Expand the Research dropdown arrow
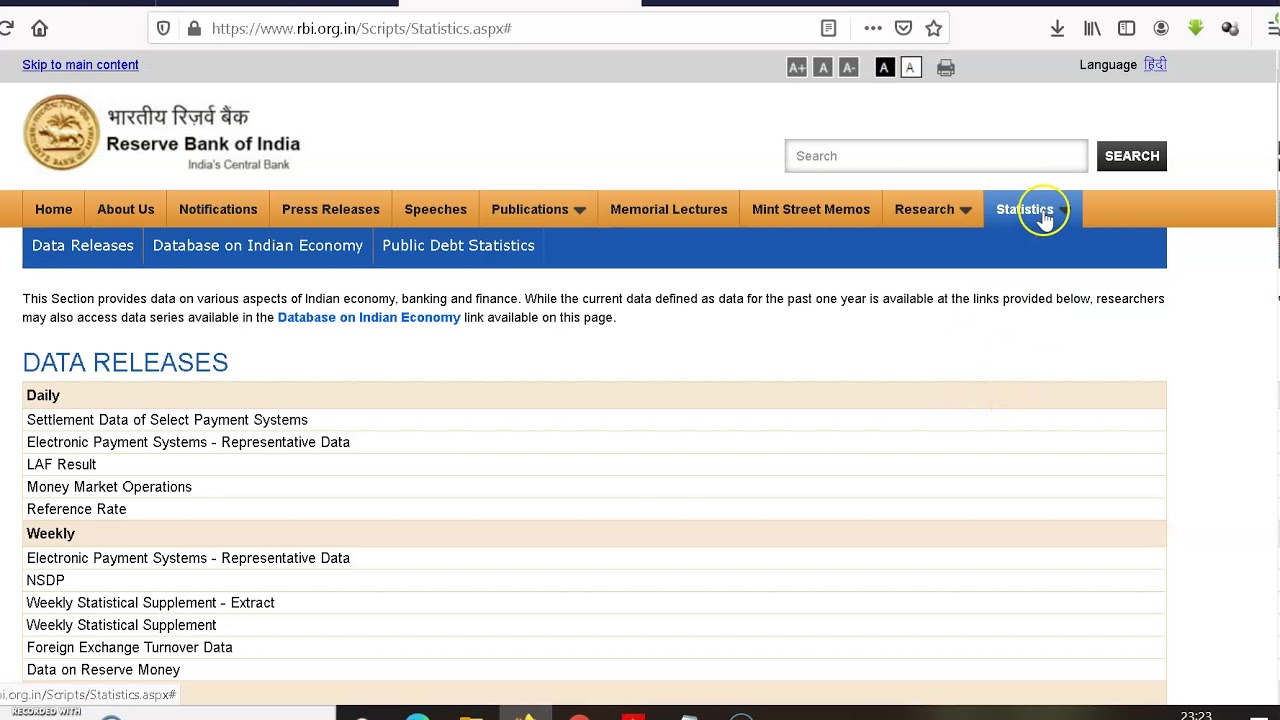This screenshot has height=720, width=1280. coord(965,210)
